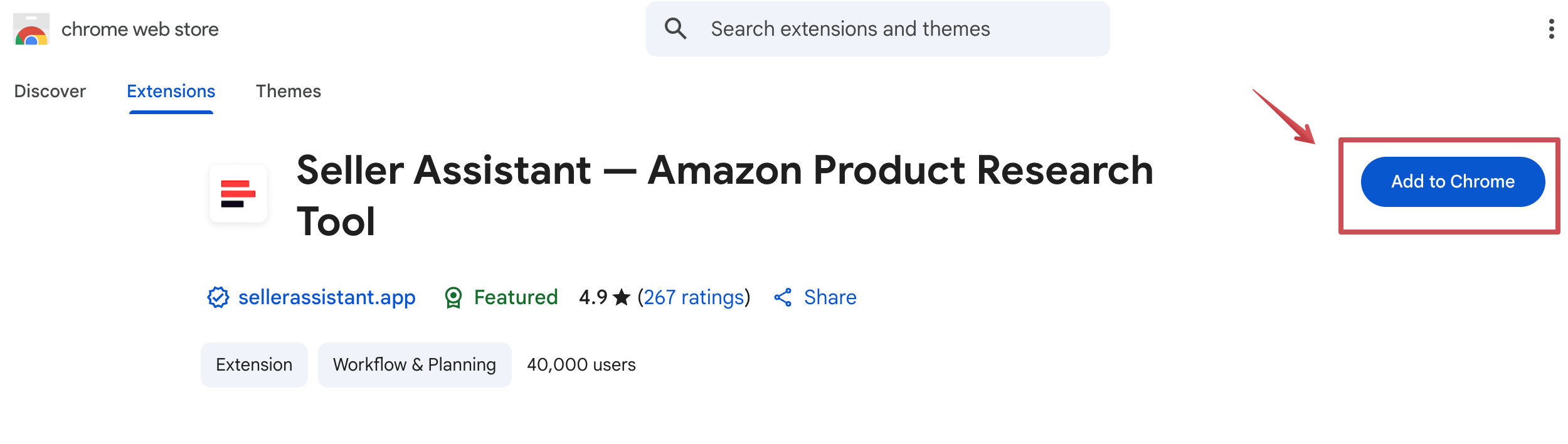Click the Chrome Web Store logo icon
The image size is (1568, 444).
click(31, 29)
